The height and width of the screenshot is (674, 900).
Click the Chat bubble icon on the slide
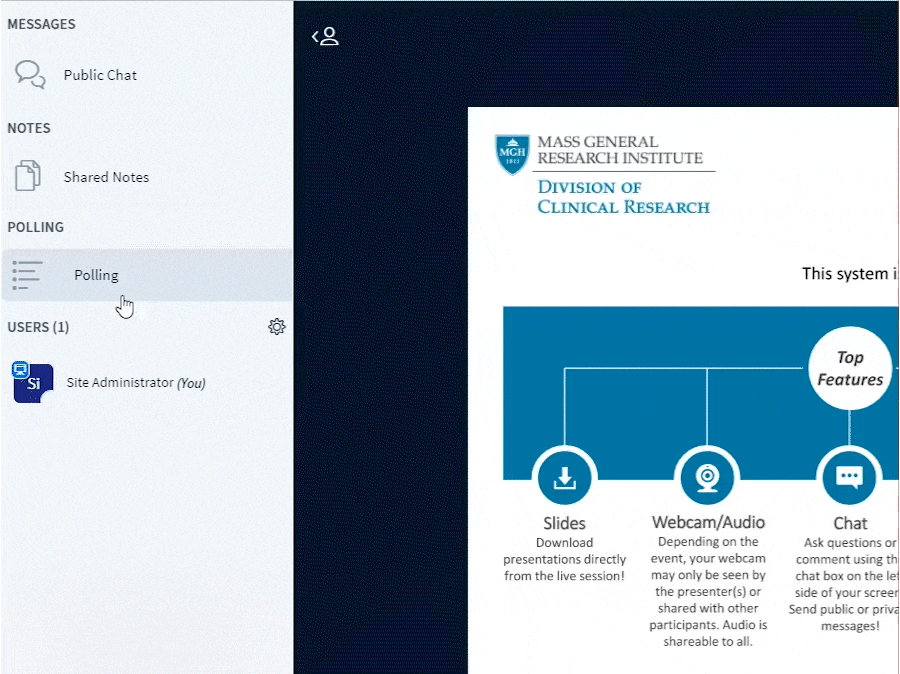(849, 478)
